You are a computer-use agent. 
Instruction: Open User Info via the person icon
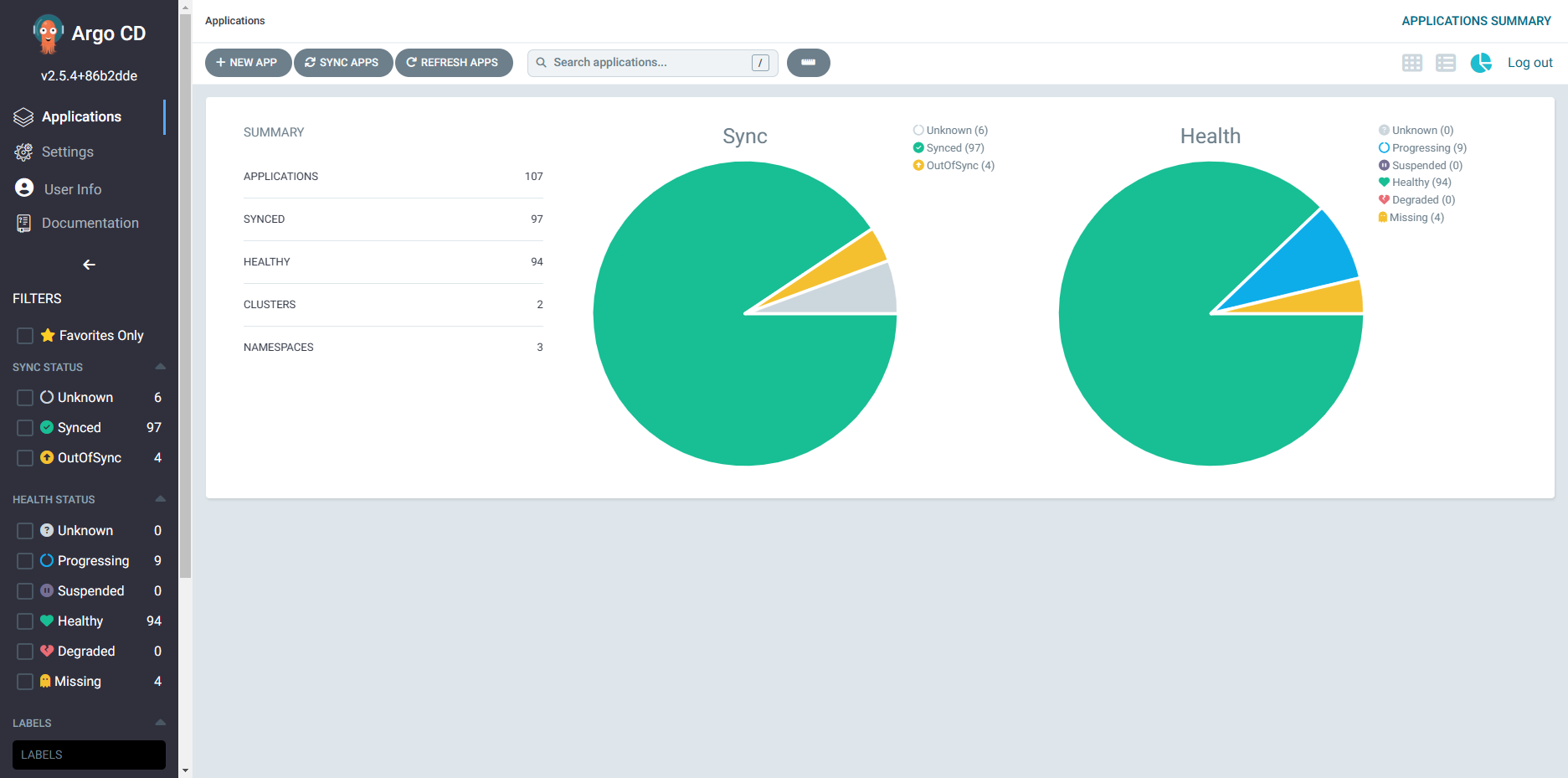(24, 188)
